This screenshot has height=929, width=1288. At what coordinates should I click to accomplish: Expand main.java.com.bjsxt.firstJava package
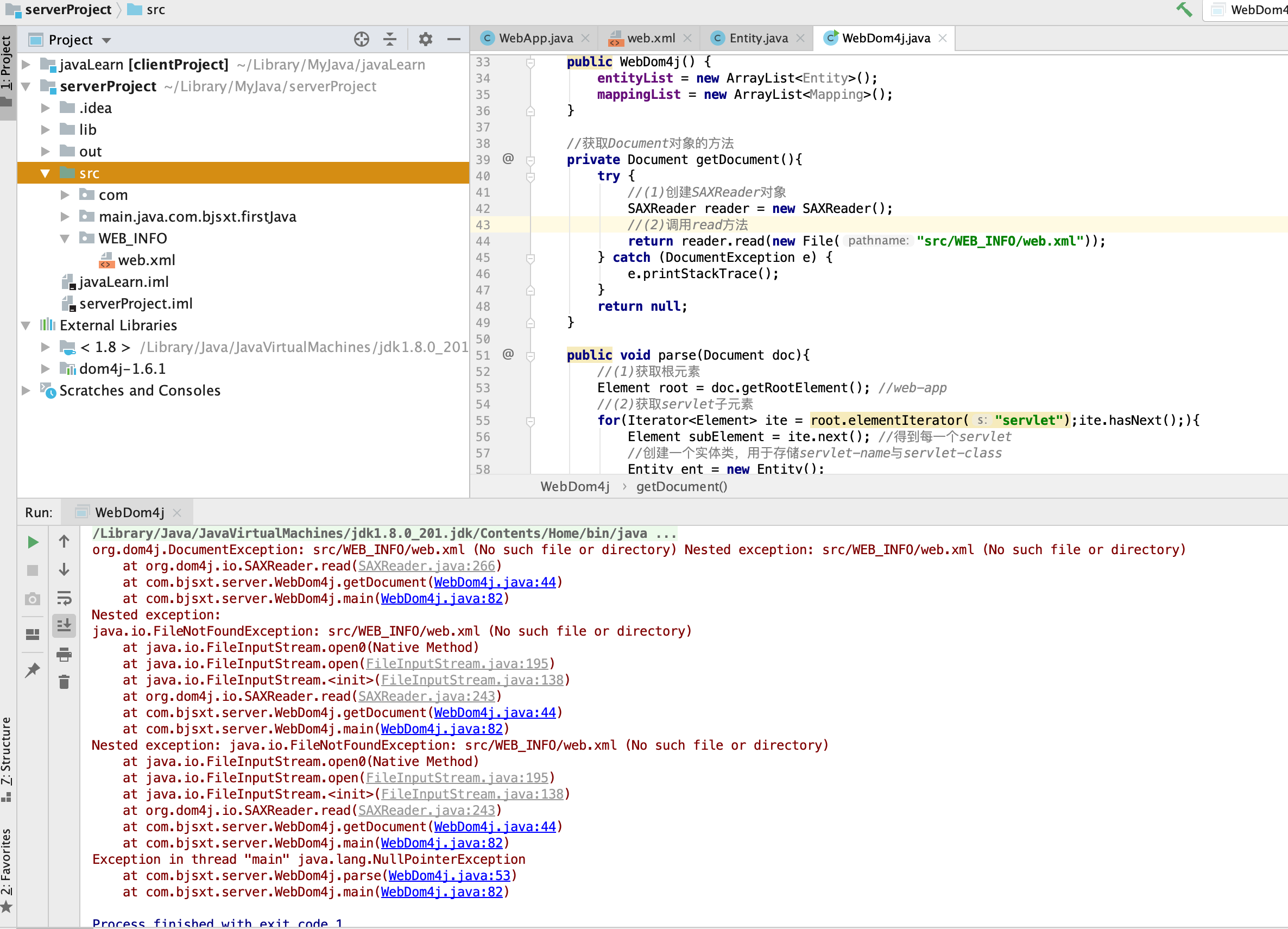click(x=65, y=216)
